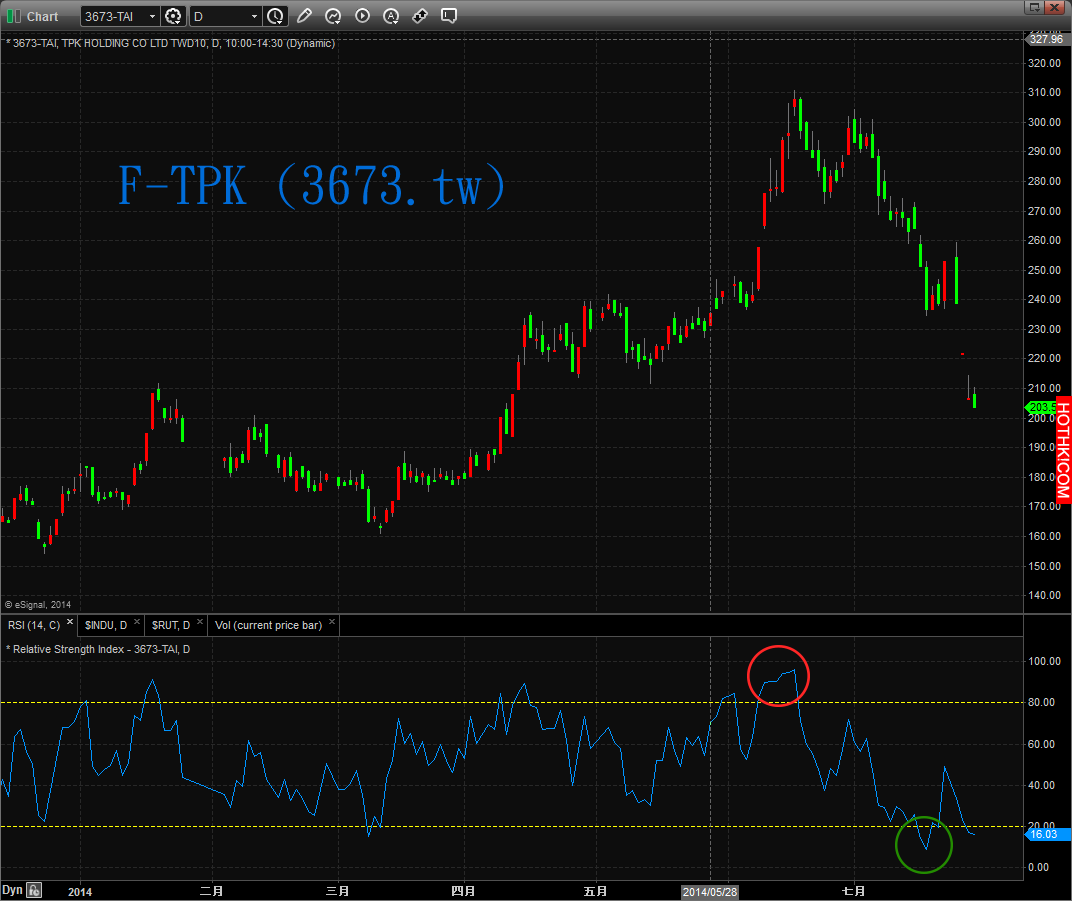Image resolution: width=1072 pixels, height=901 pixels.
Task: Open the circled A alerts menu
Action: pos(391,16)
